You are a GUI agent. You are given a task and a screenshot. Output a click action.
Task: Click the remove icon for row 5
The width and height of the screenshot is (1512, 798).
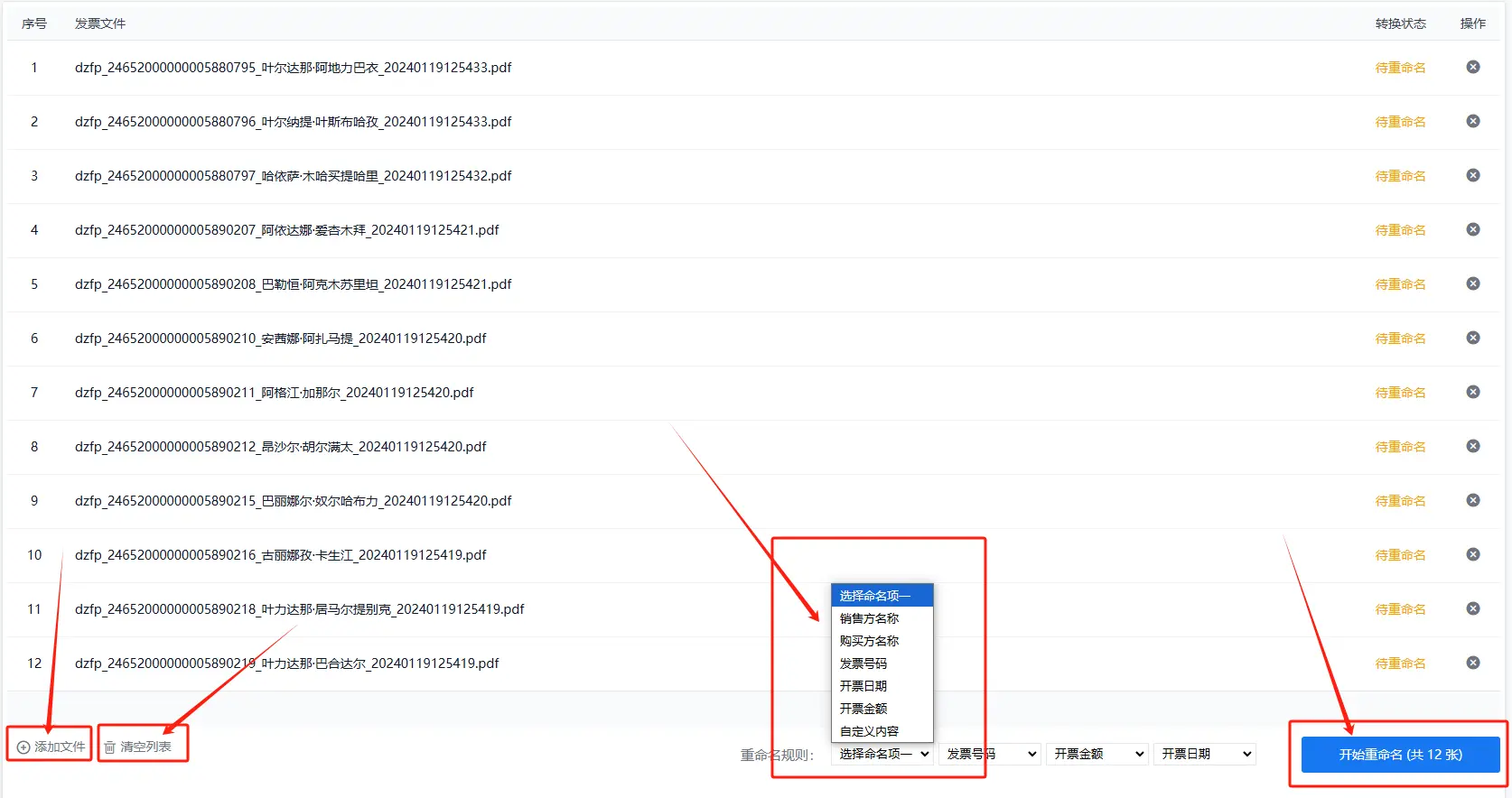point(1472,283)
